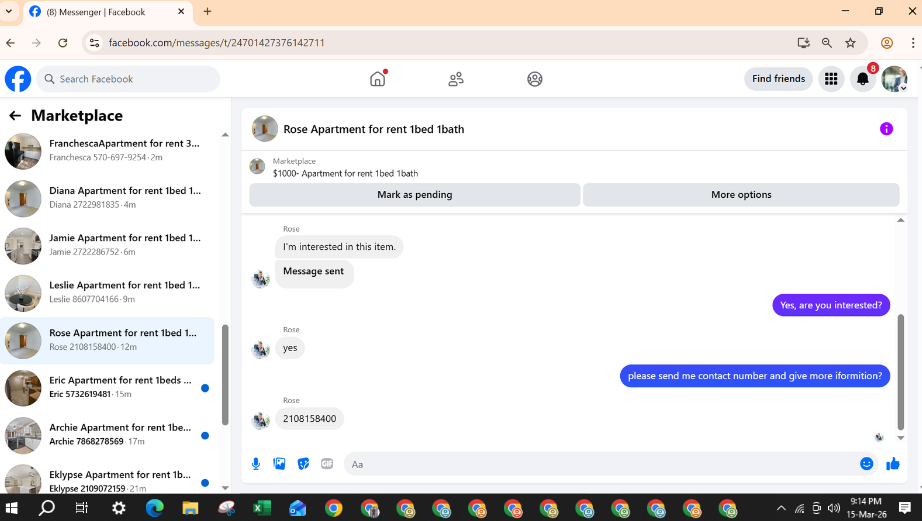Open Diana Apartment for rent conversation

[108, 198]
